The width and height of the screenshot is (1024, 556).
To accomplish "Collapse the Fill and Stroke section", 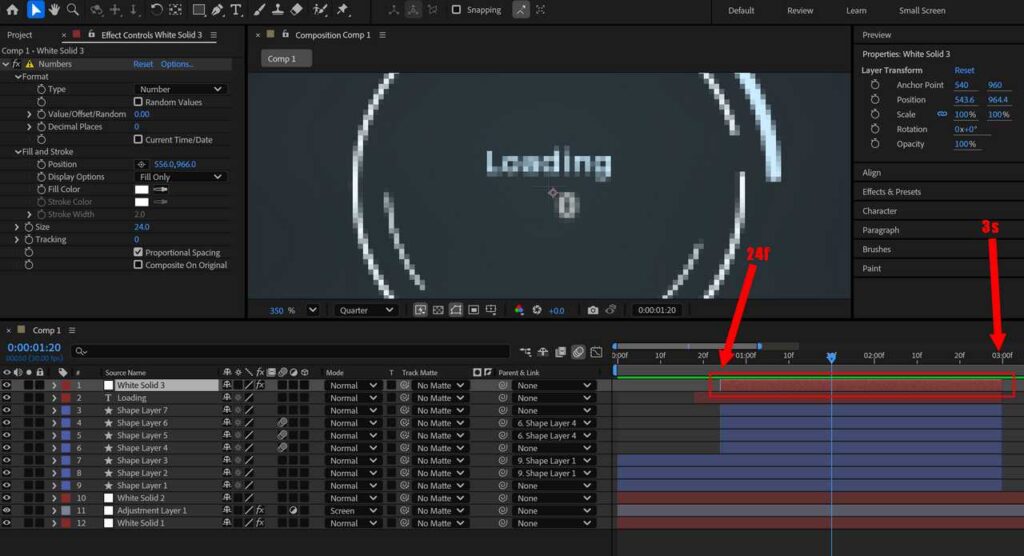I will click(x=18, y=152).
